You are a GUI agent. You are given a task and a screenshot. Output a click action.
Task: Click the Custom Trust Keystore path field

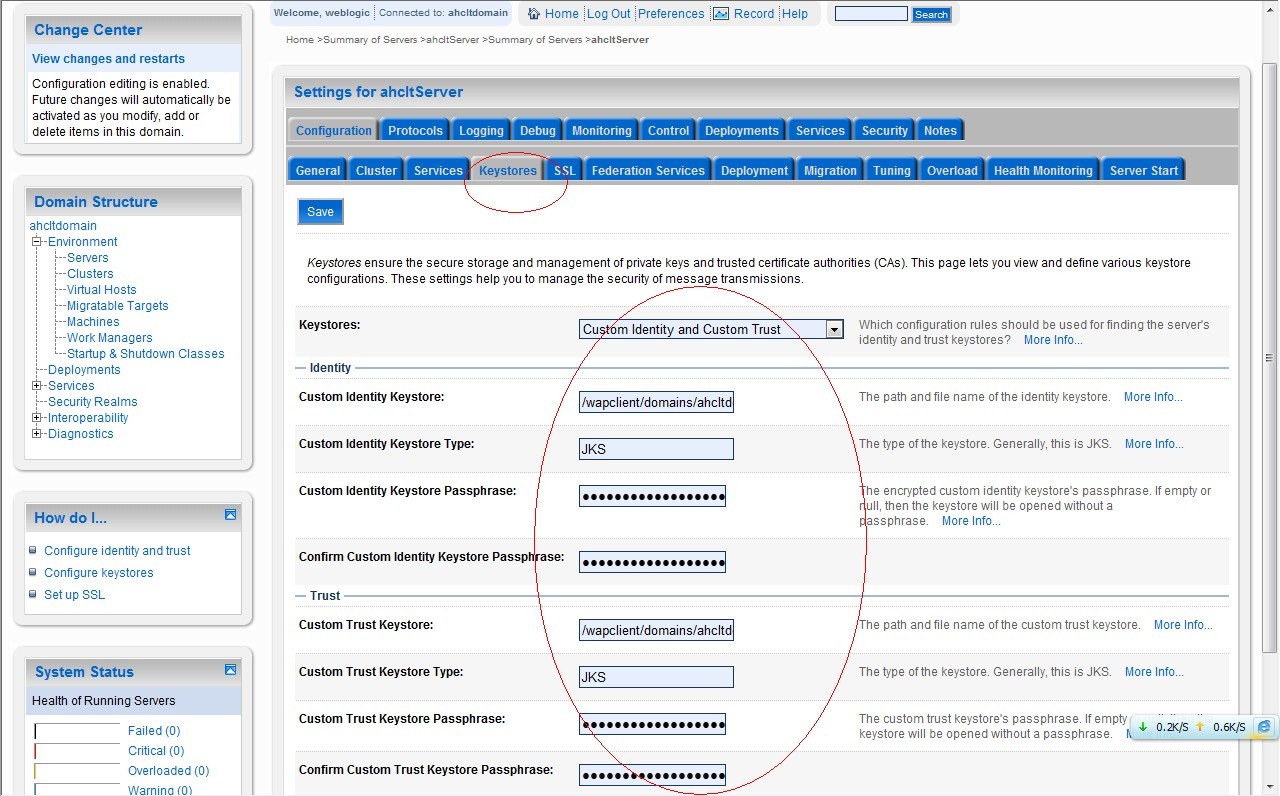click(656, 630)
